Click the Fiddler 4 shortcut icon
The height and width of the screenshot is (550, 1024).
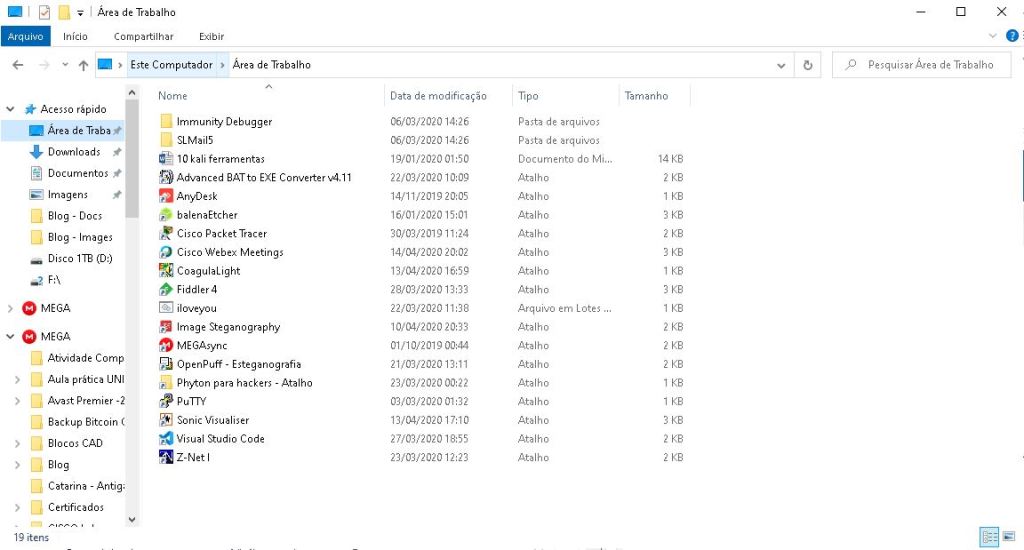pos(167,289)
